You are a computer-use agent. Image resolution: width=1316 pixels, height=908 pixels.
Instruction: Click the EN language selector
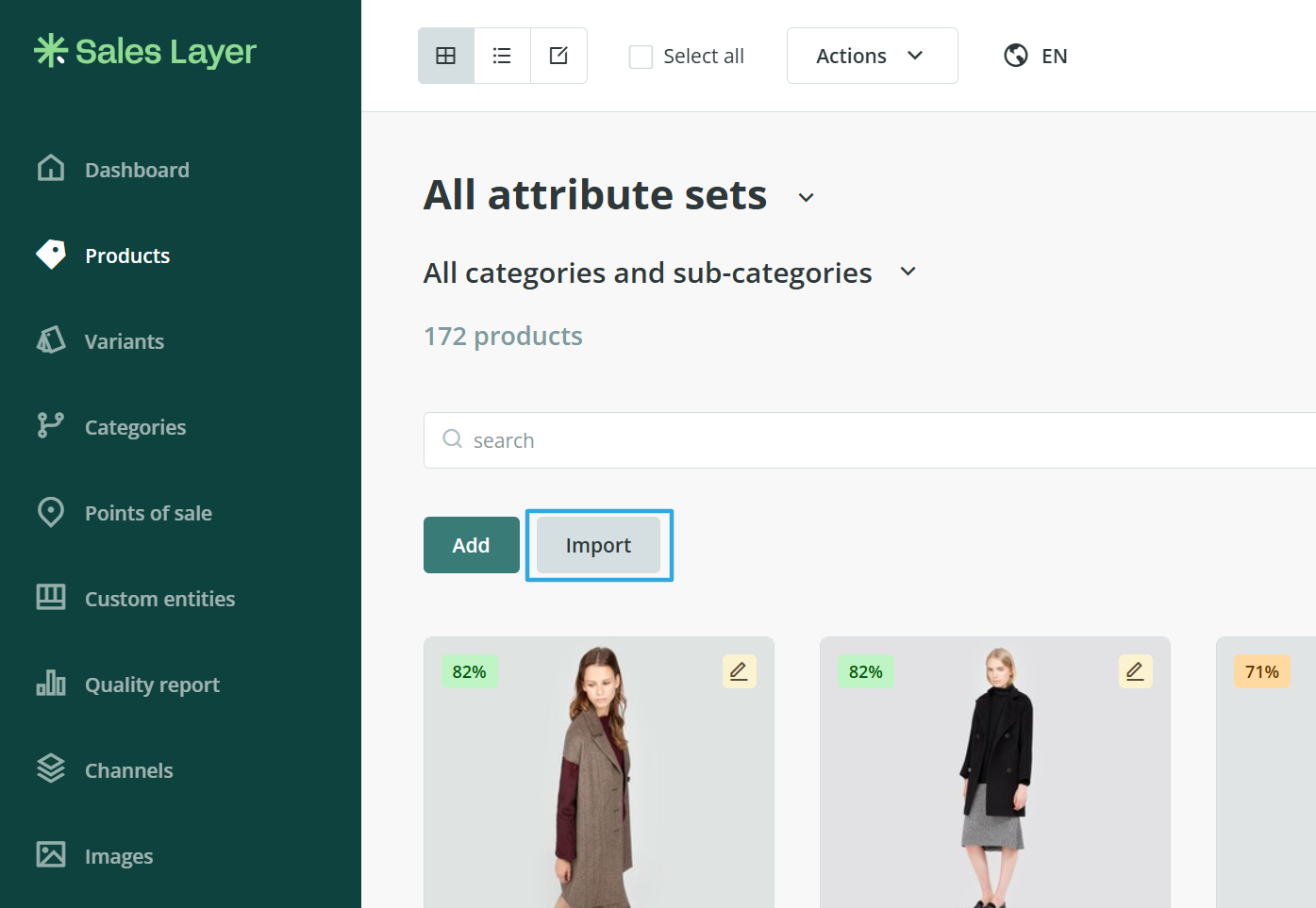[1055, 57]
